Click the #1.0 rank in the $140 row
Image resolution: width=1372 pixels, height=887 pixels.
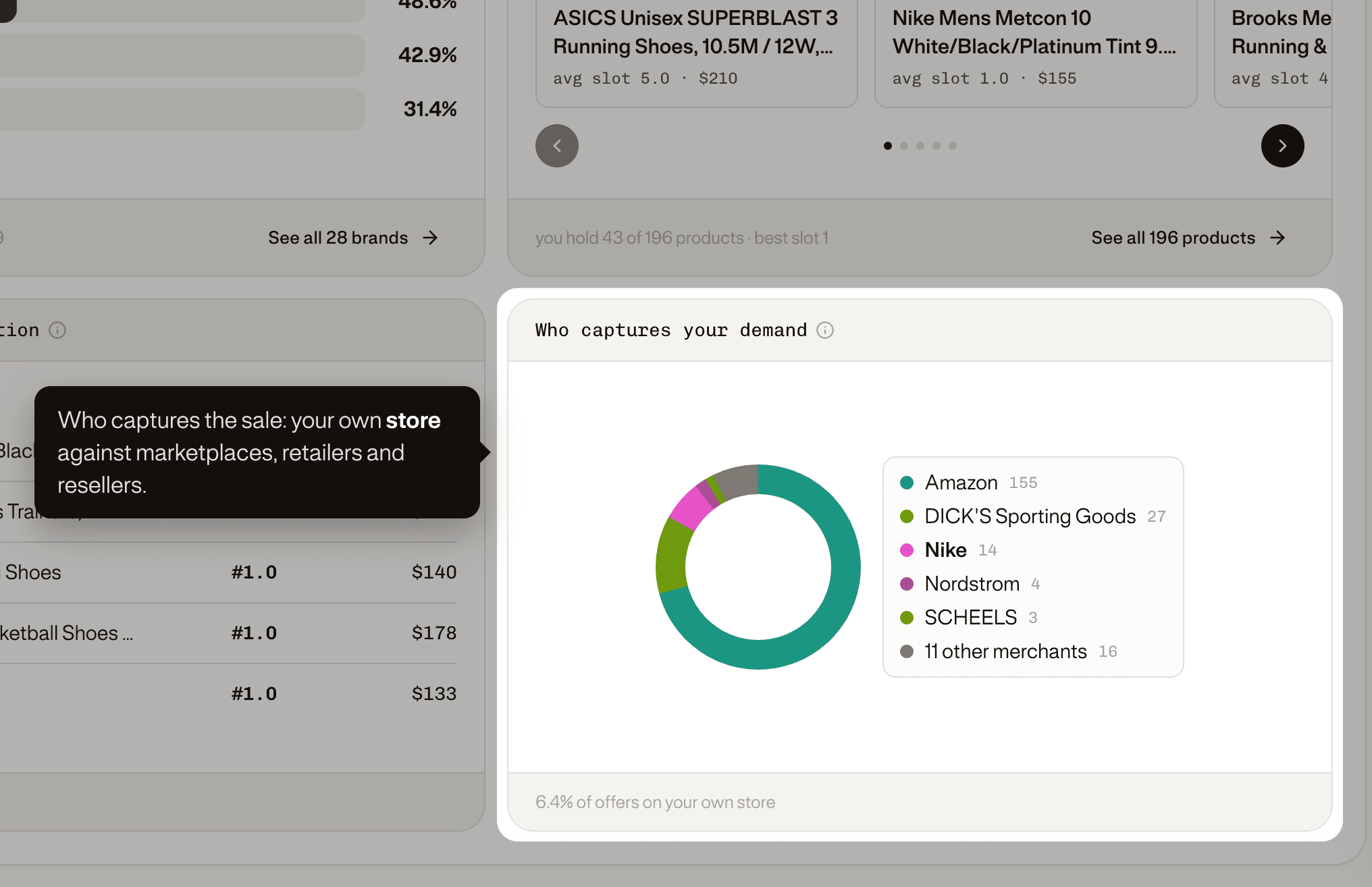(x=254, y=572)
